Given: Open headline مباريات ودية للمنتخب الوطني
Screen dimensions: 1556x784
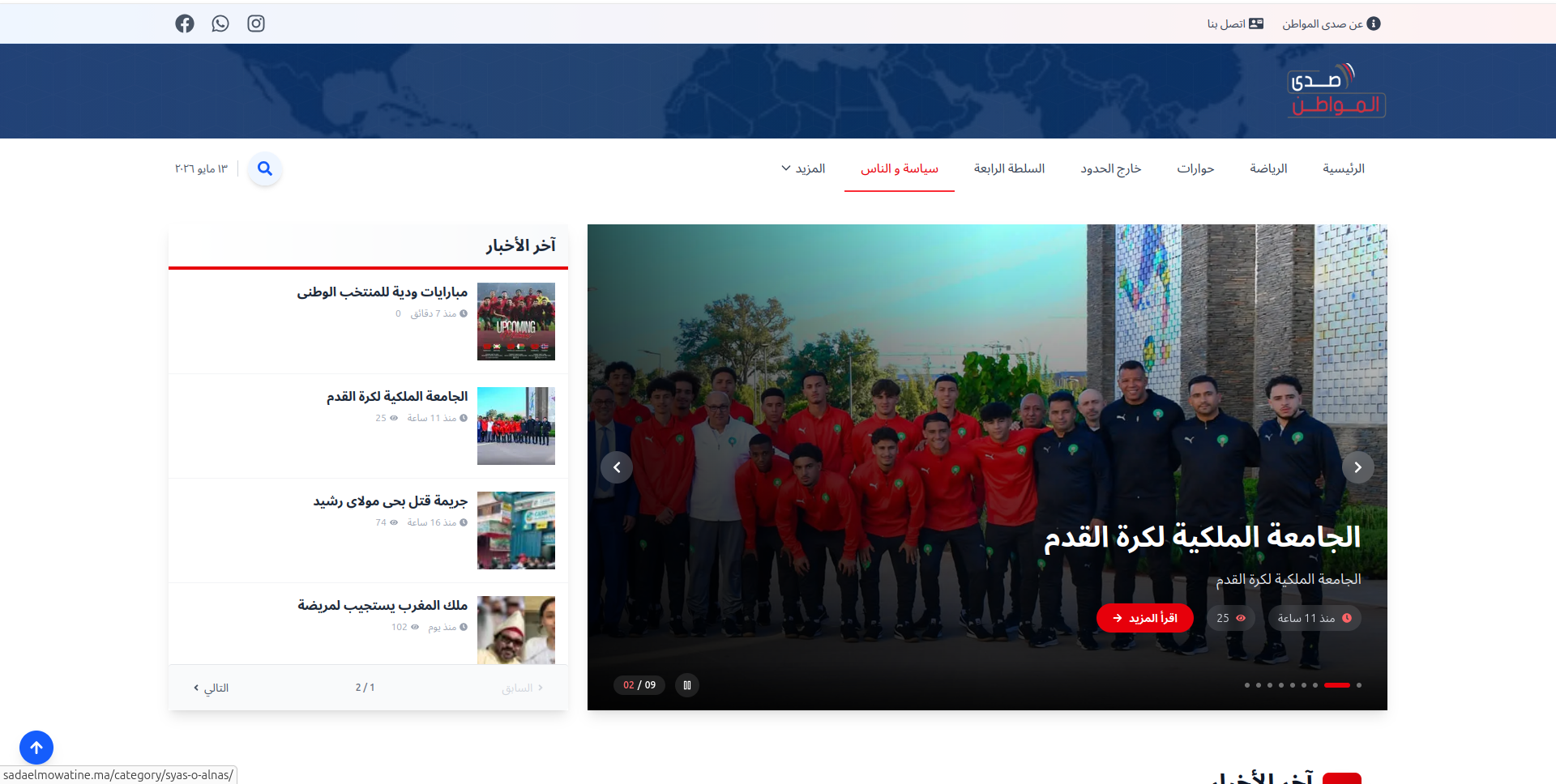Looking at the screenshot, I should (x=382, y=292).
